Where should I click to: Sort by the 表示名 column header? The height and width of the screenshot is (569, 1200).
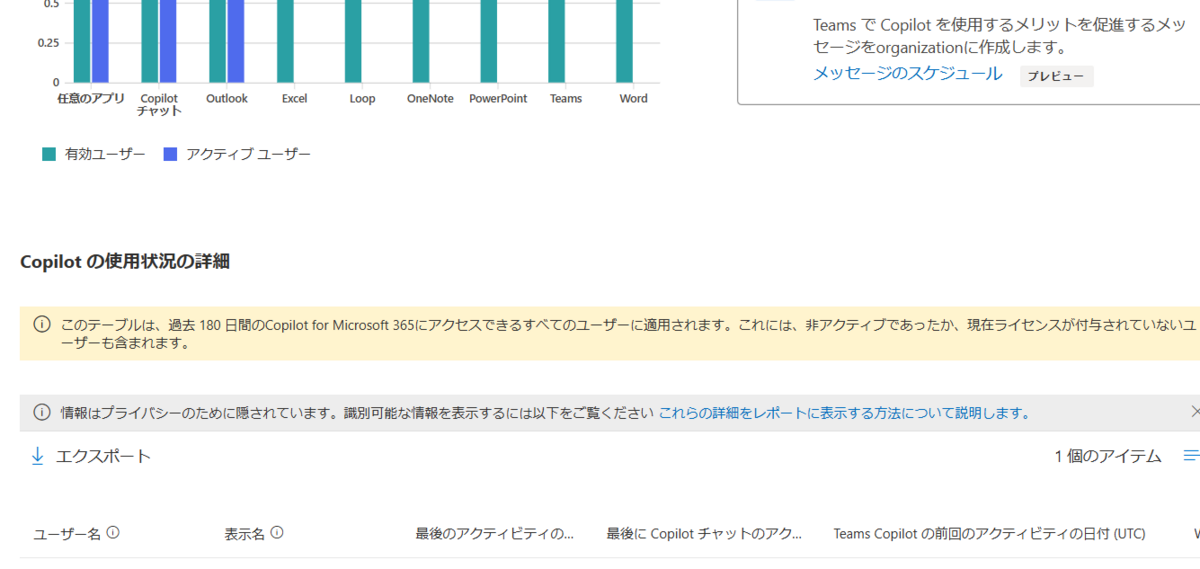pyautogui.click(x=244, y=534)
